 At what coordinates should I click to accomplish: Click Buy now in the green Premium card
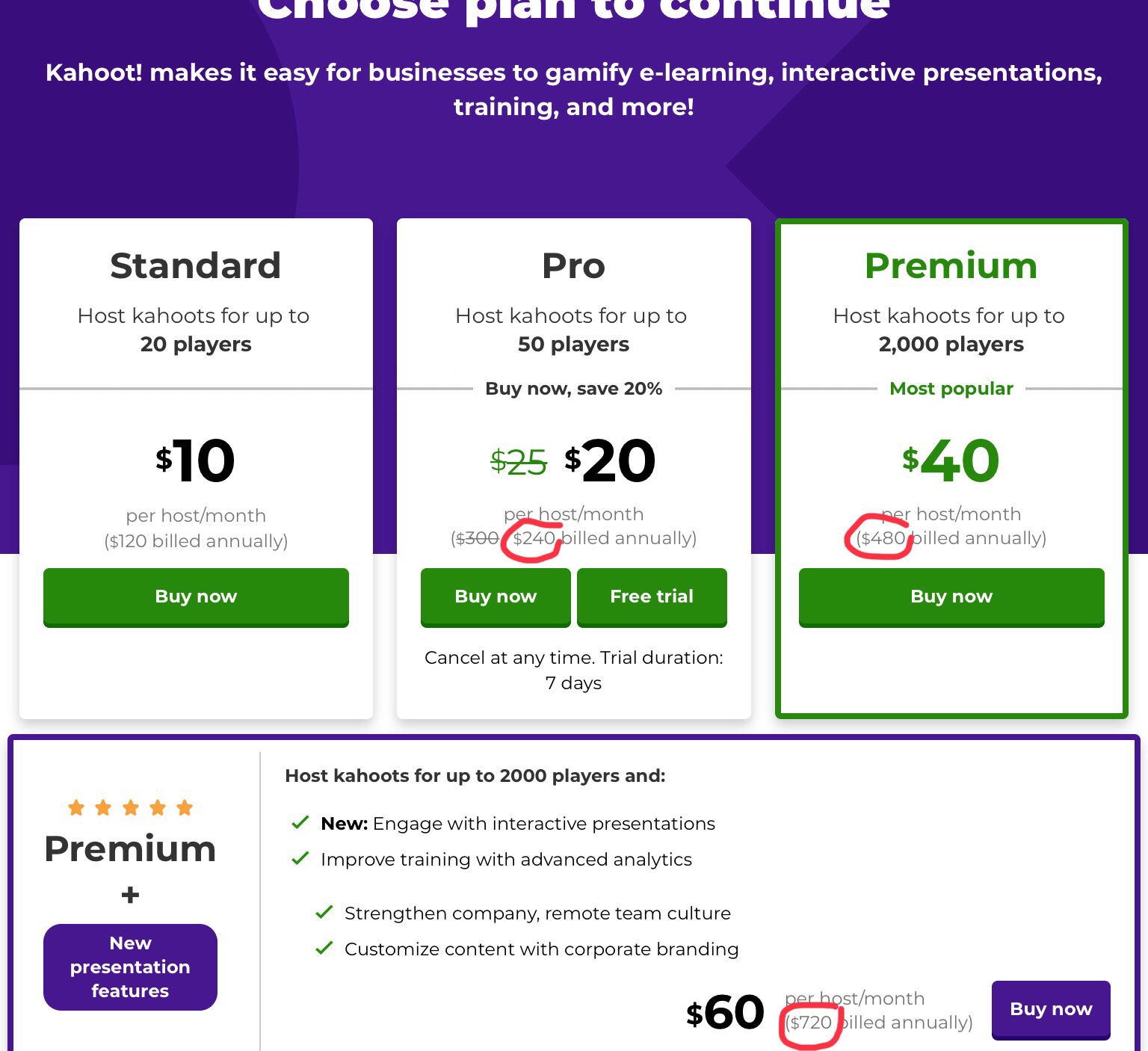tap(951, 597)
